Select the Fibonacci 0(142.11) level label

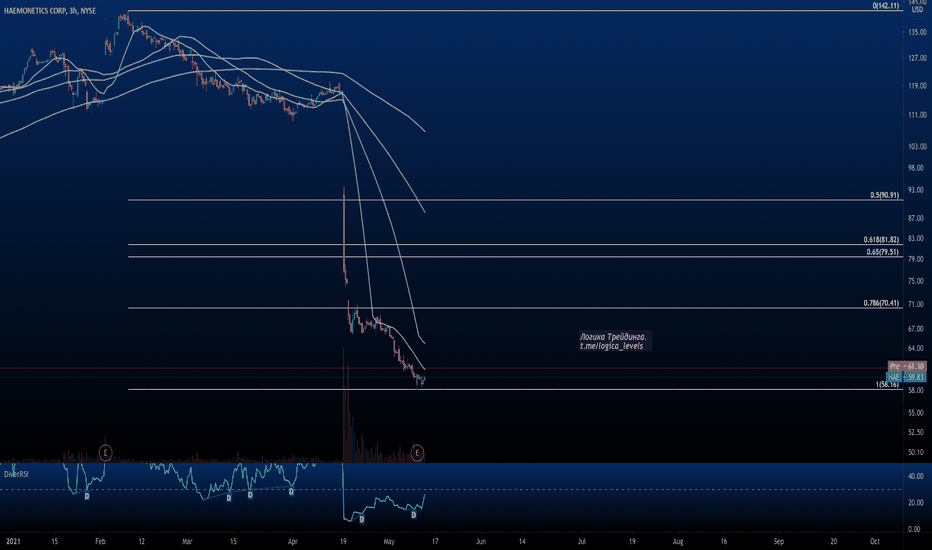click(886, 6)
